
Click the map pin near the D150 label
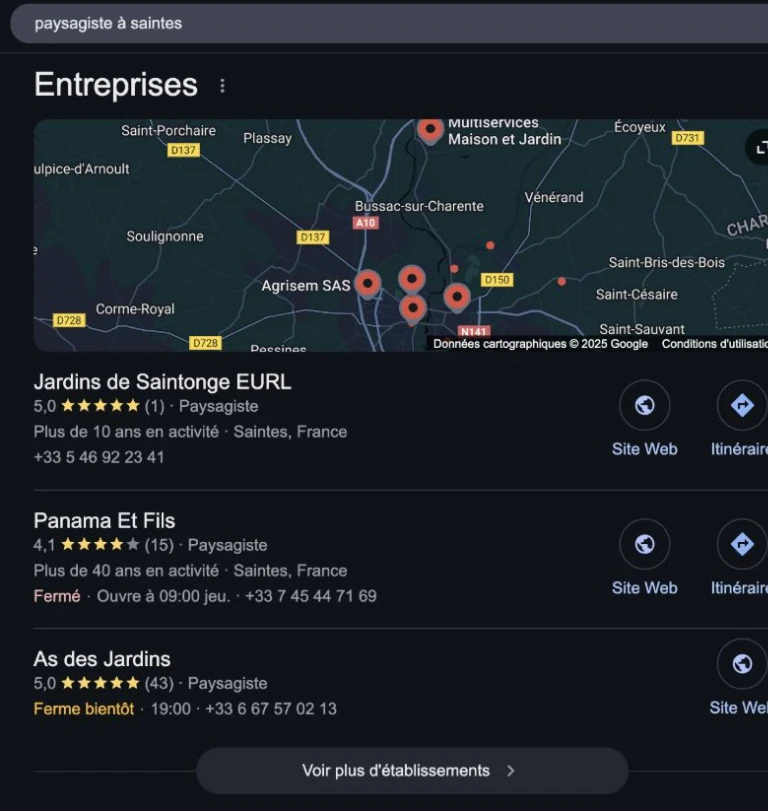457,298
